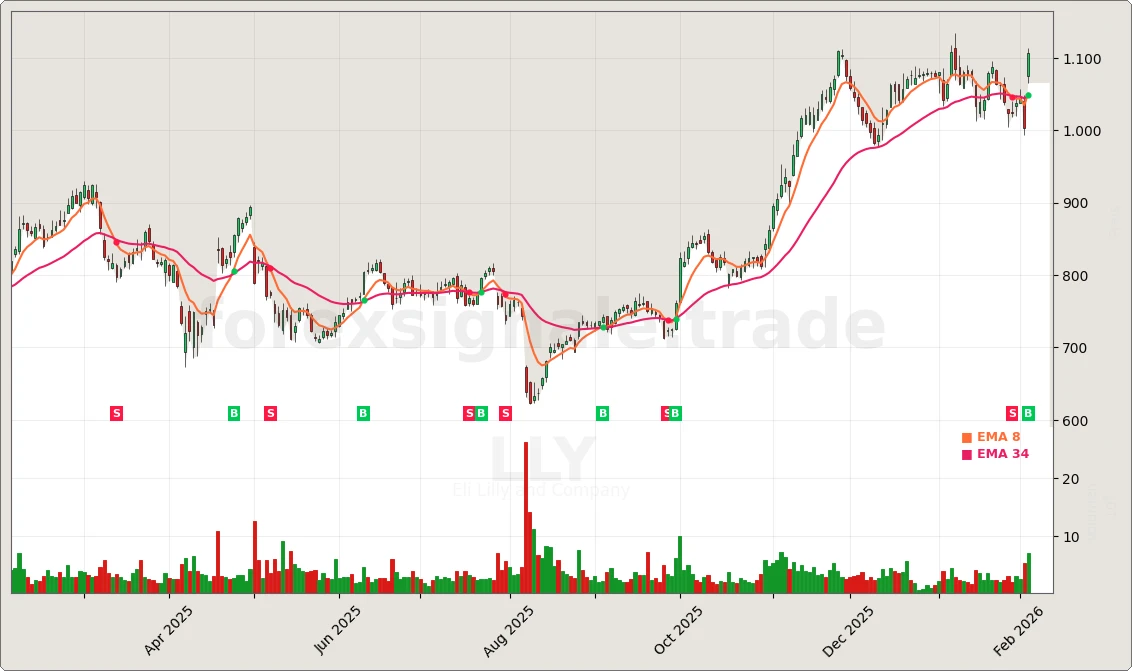The image size is (1132, 671).
Task: Click the red "S" marker right of Aug 2025
Action: click(x=505, y=412)
